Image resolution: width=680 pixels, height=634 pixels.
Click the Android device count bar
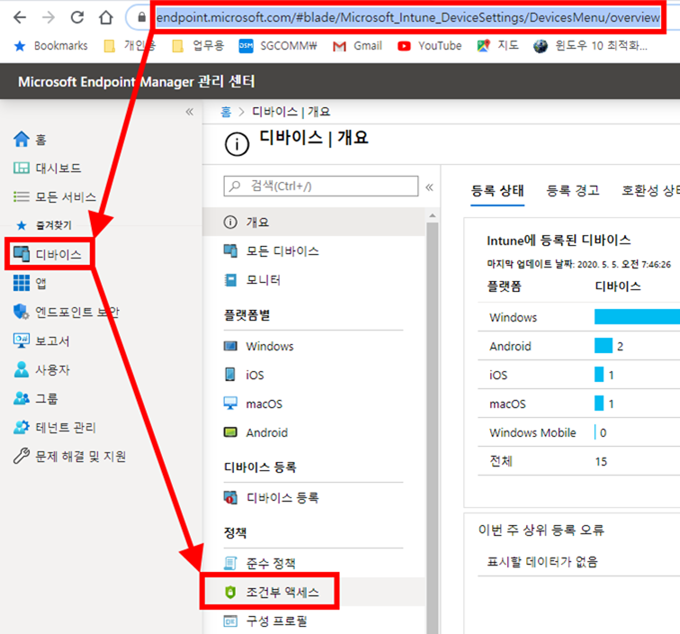click(603, 346)
